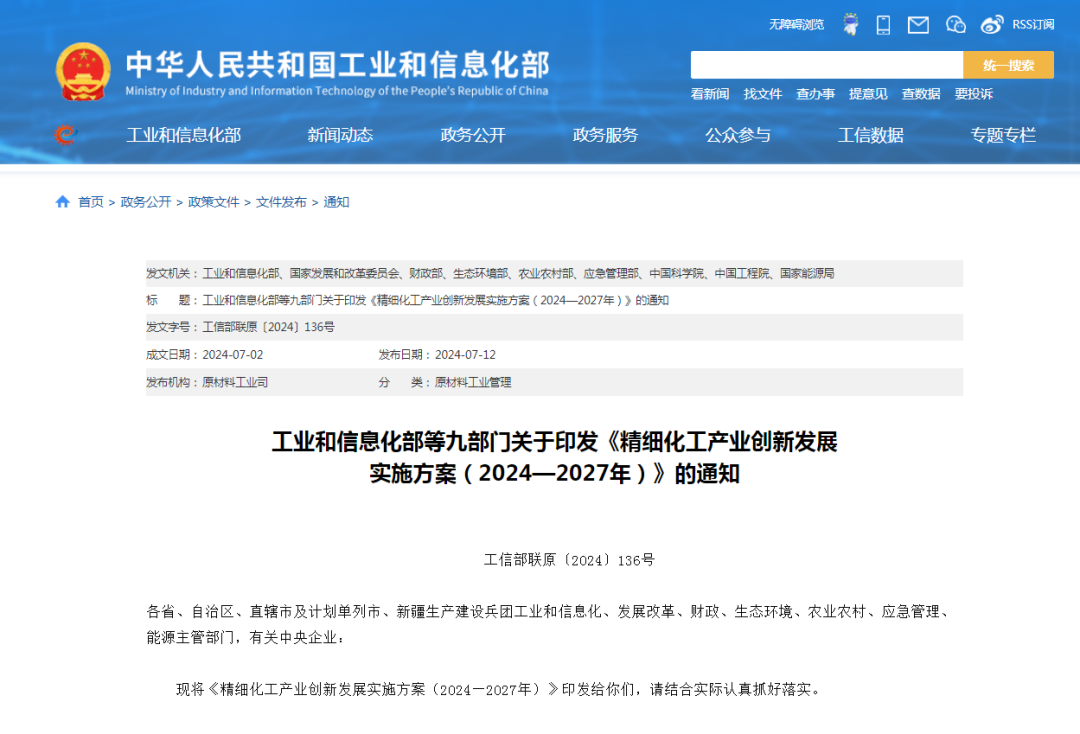
Task: Open the 新闻动态 menu
Action: [x=340, y=135]
